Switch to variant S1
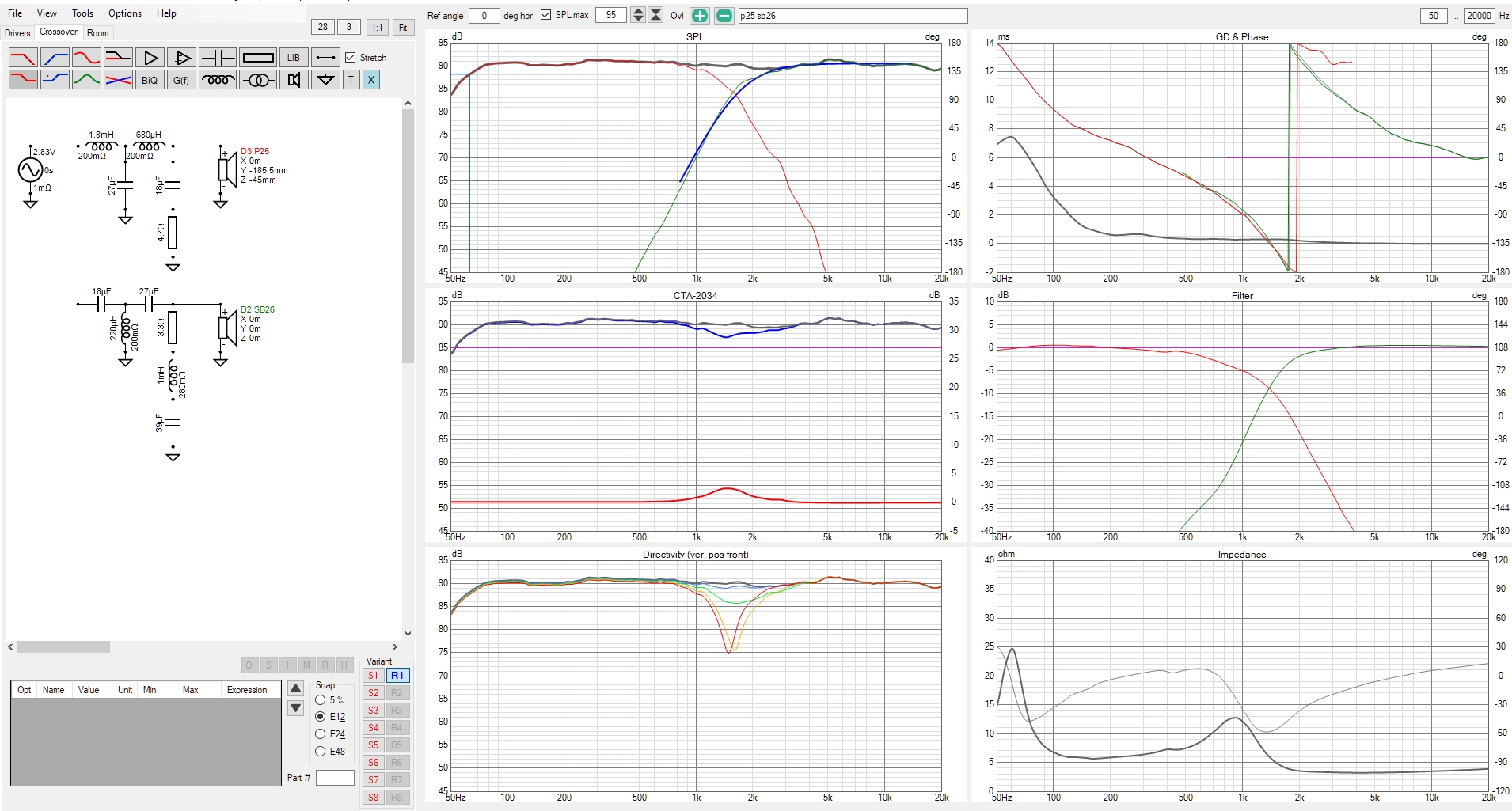This screenshot has width=1512, height=811. pyautogui.click(x=373, y=676)
